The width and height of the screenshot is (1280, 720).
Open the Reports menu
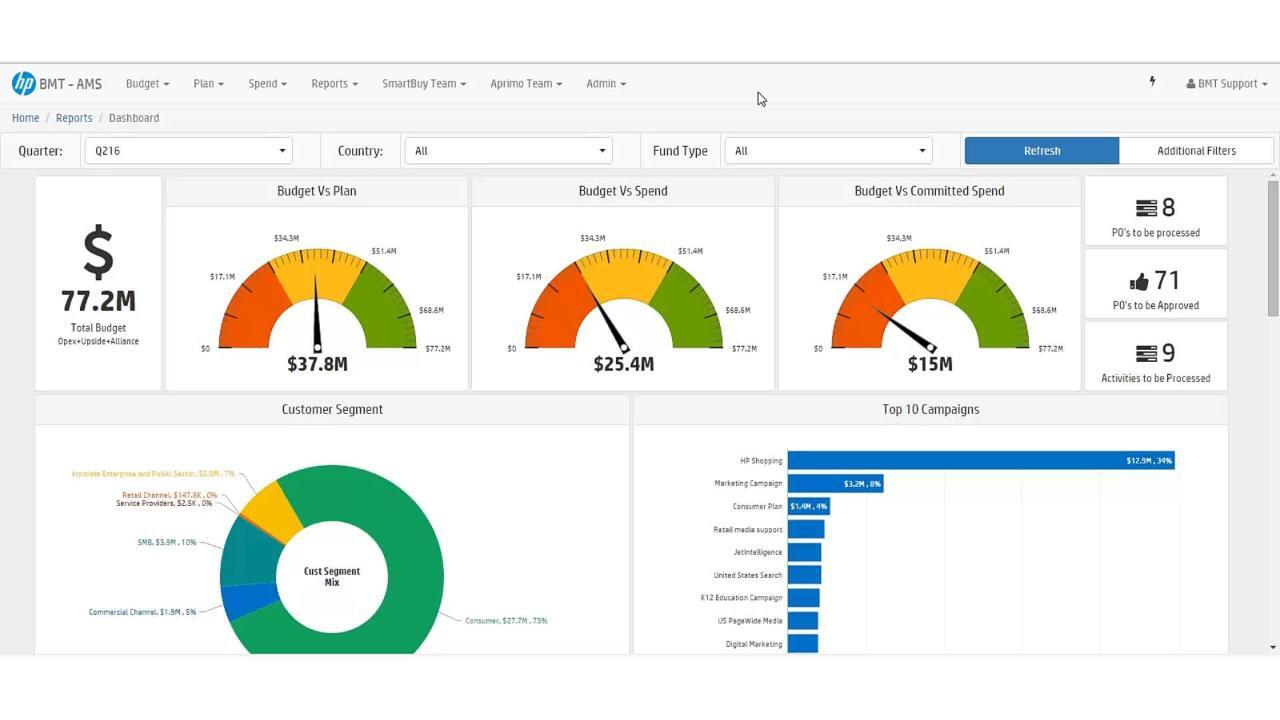pos(334,84)
